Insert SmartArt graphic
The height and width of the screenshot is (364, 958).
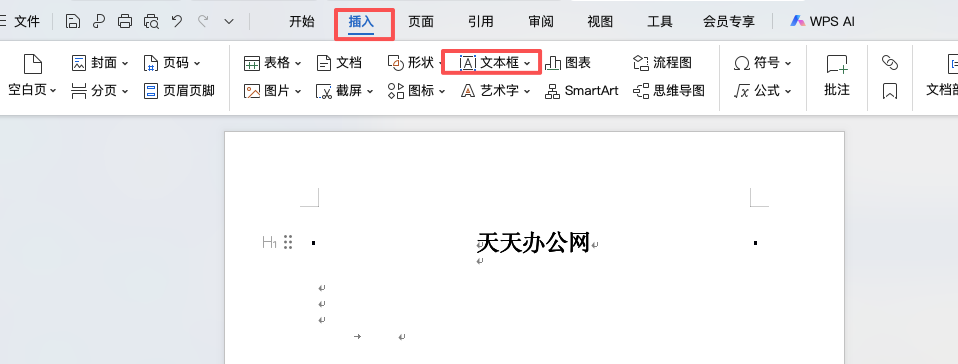(x=581, y=91)
